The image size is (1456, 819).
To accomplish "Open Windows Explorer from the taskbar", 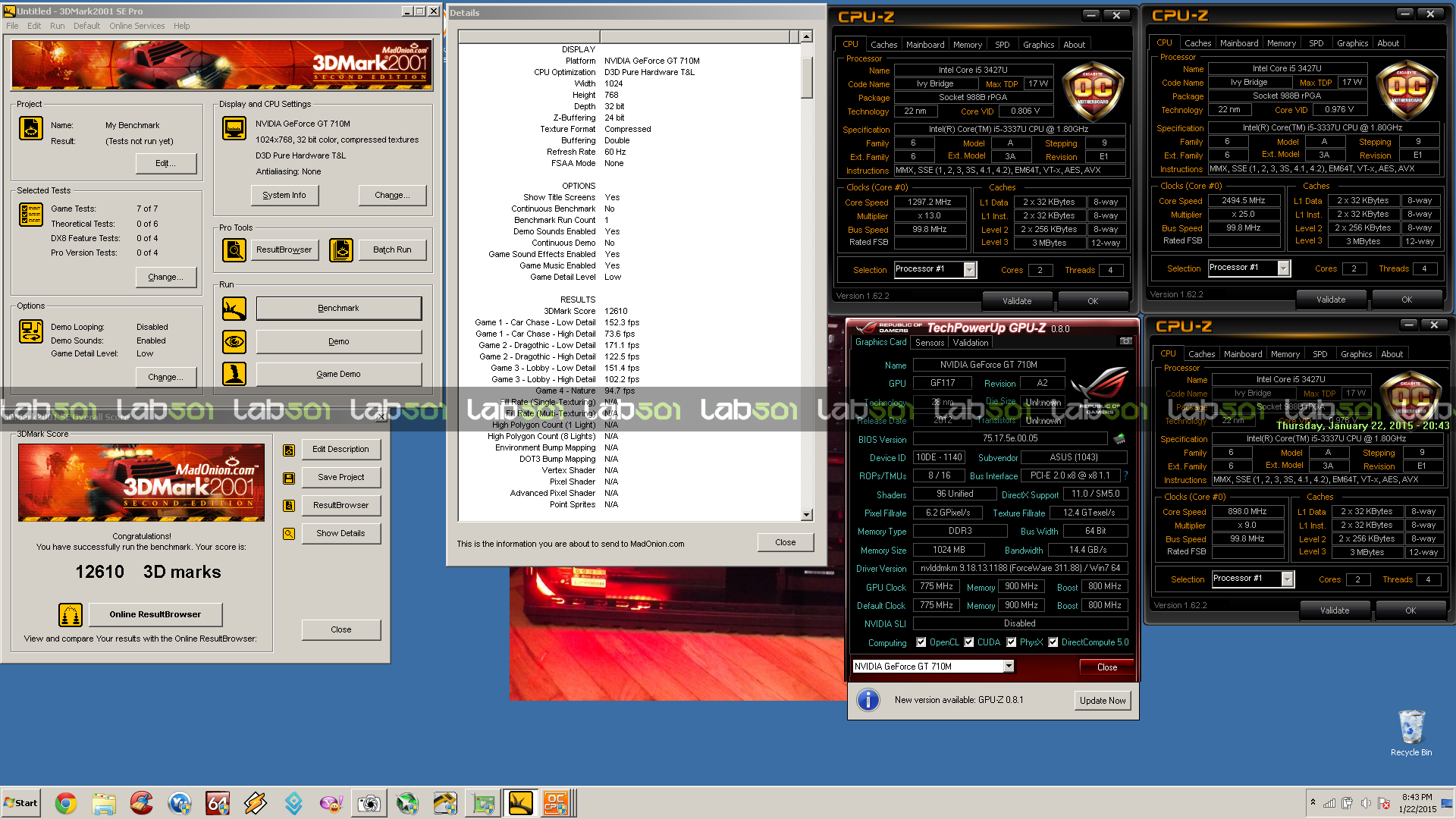I will click(x=104, y=803).
